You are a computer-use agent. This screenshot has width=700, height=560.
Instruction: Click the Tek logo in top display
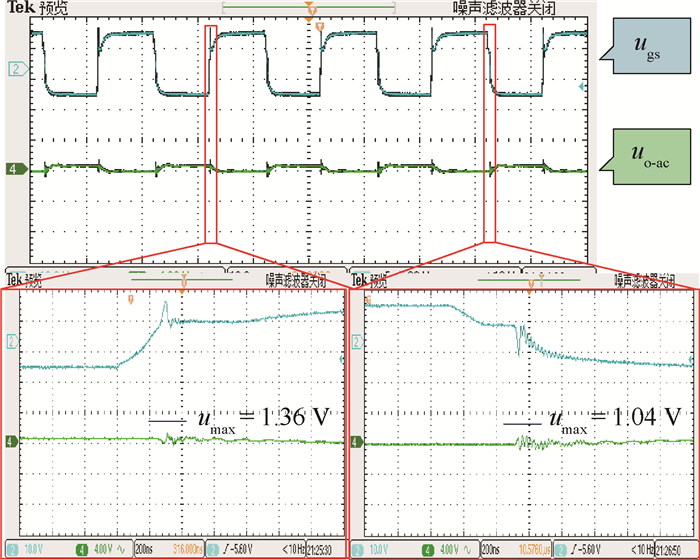(x=21, y=8)
